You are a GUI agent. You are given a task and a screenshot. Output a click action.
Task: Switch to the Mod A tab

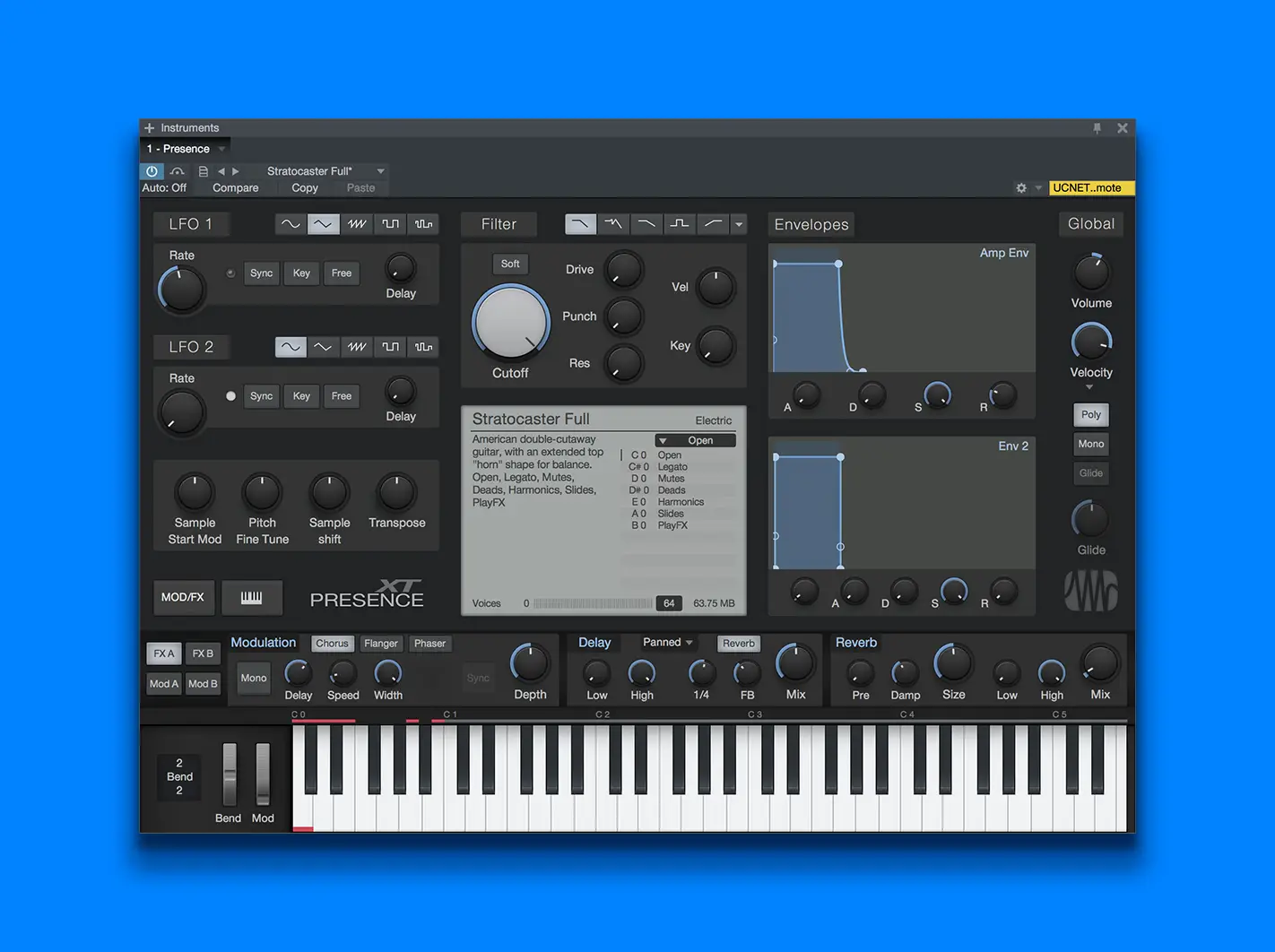(164, 684)
